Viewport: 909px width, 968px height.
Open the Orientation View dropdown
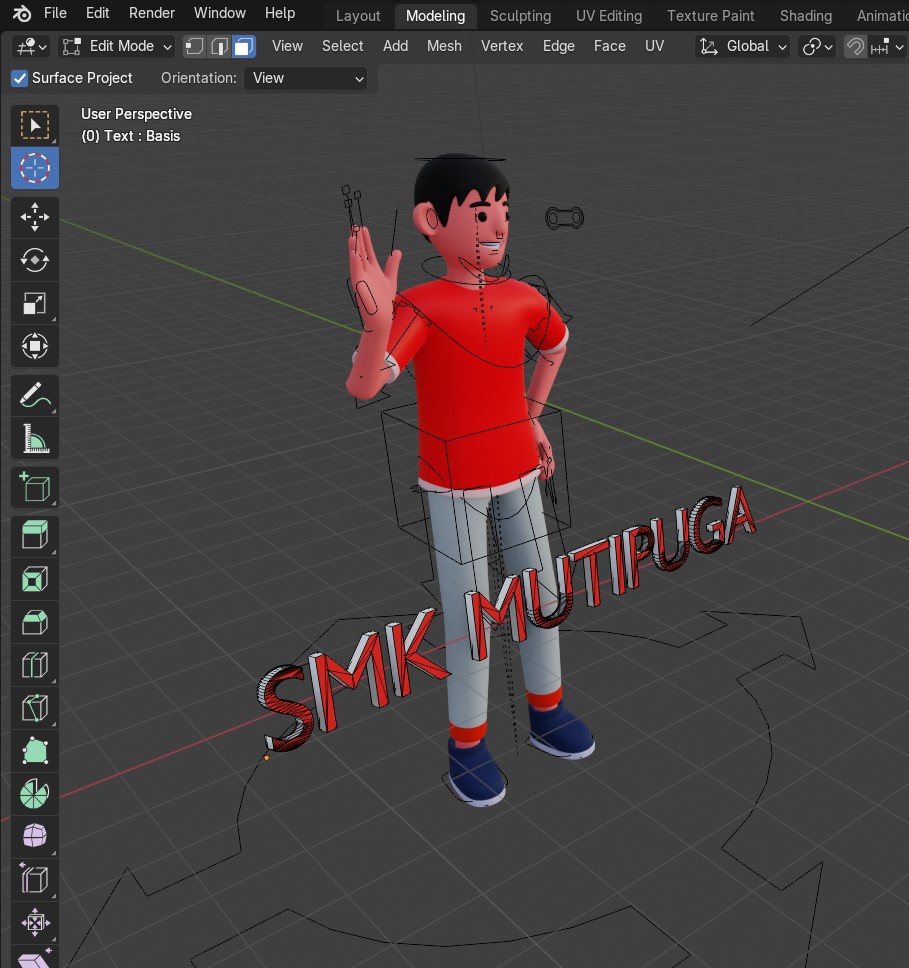tap(306, 78)
